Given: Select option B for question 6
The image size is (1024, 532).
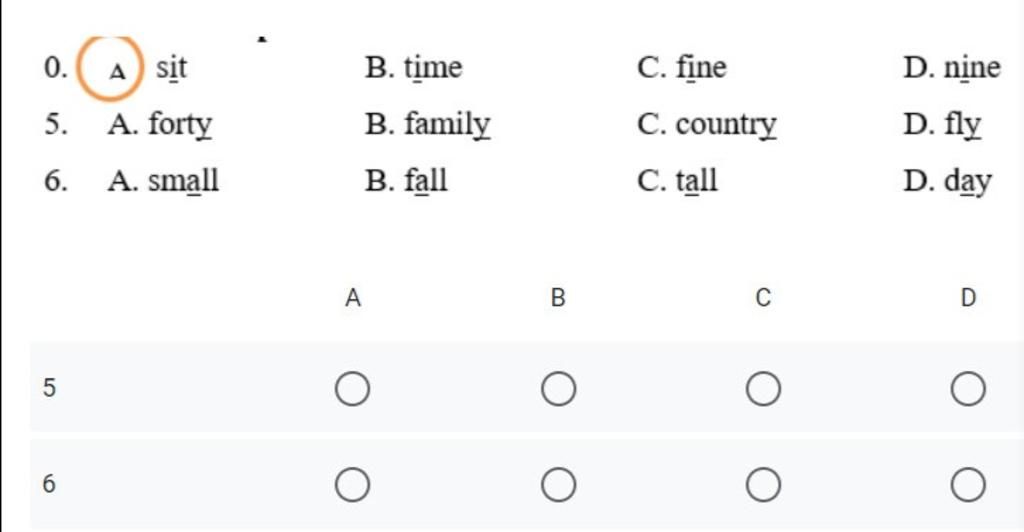Looking at the screenshot, I should 558,485.
